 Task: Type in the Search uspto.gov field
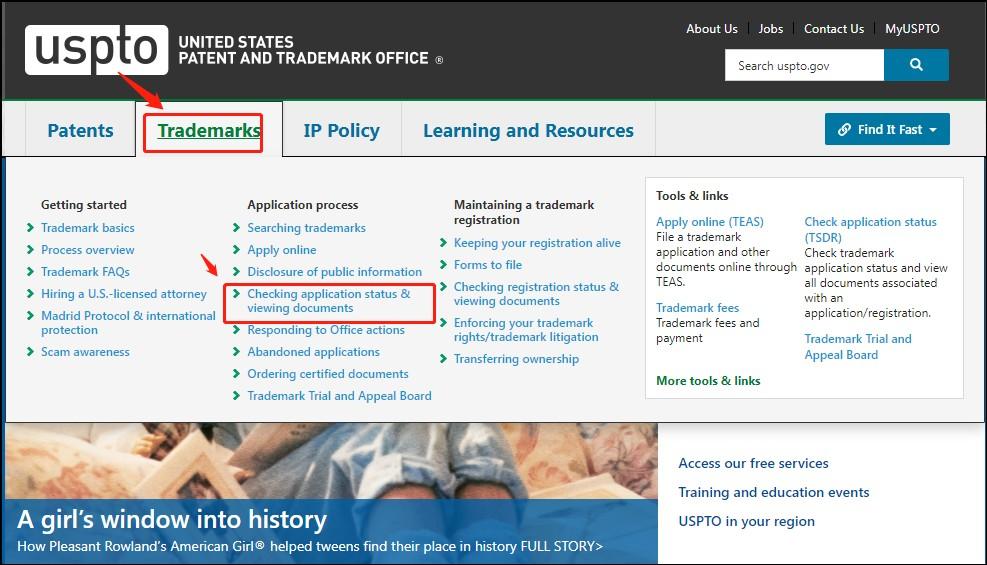804,66
